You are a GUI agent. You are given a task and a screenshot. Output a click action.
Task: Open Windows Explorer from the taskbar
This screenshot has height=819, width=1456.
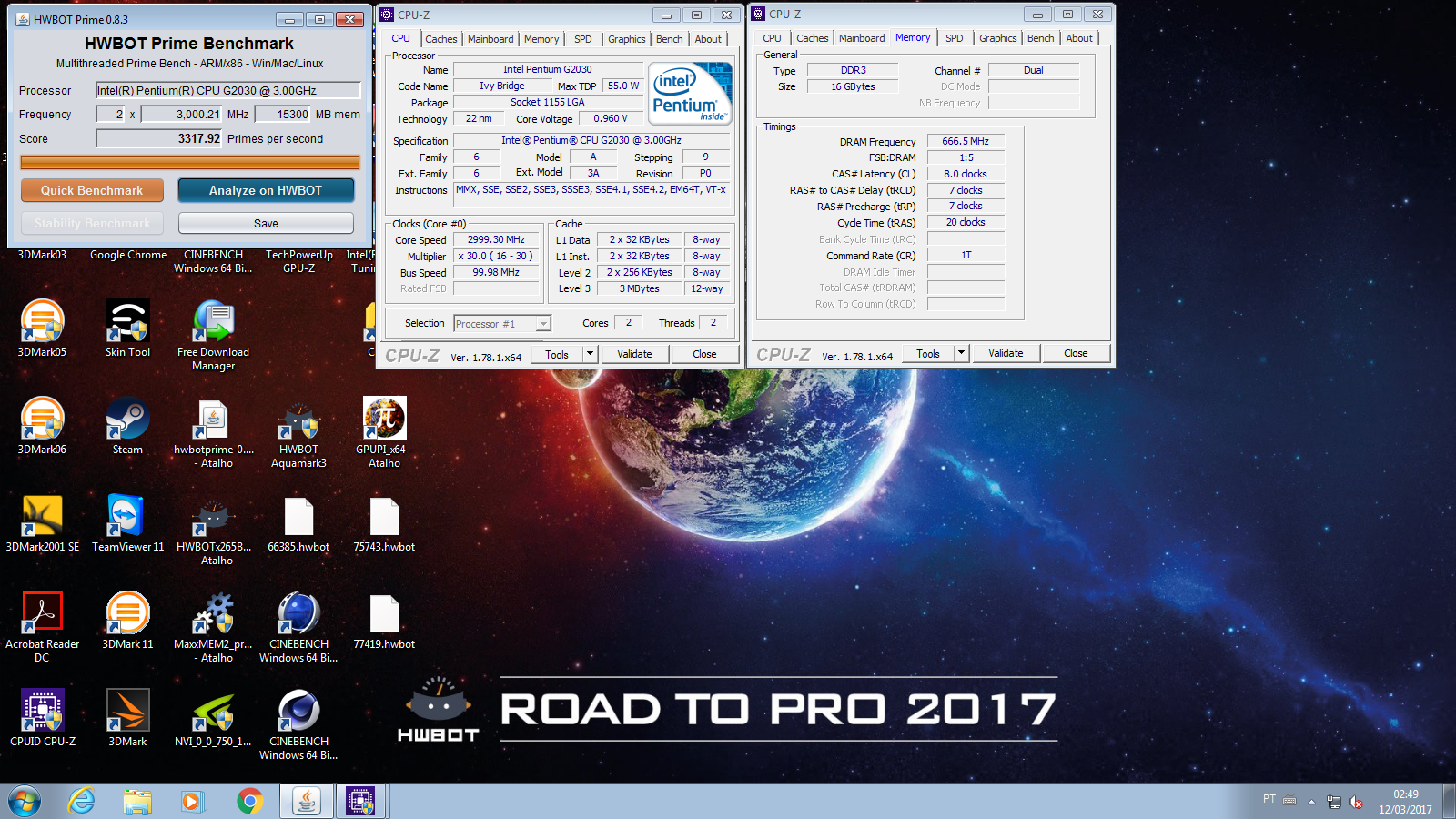coord(137,801)
